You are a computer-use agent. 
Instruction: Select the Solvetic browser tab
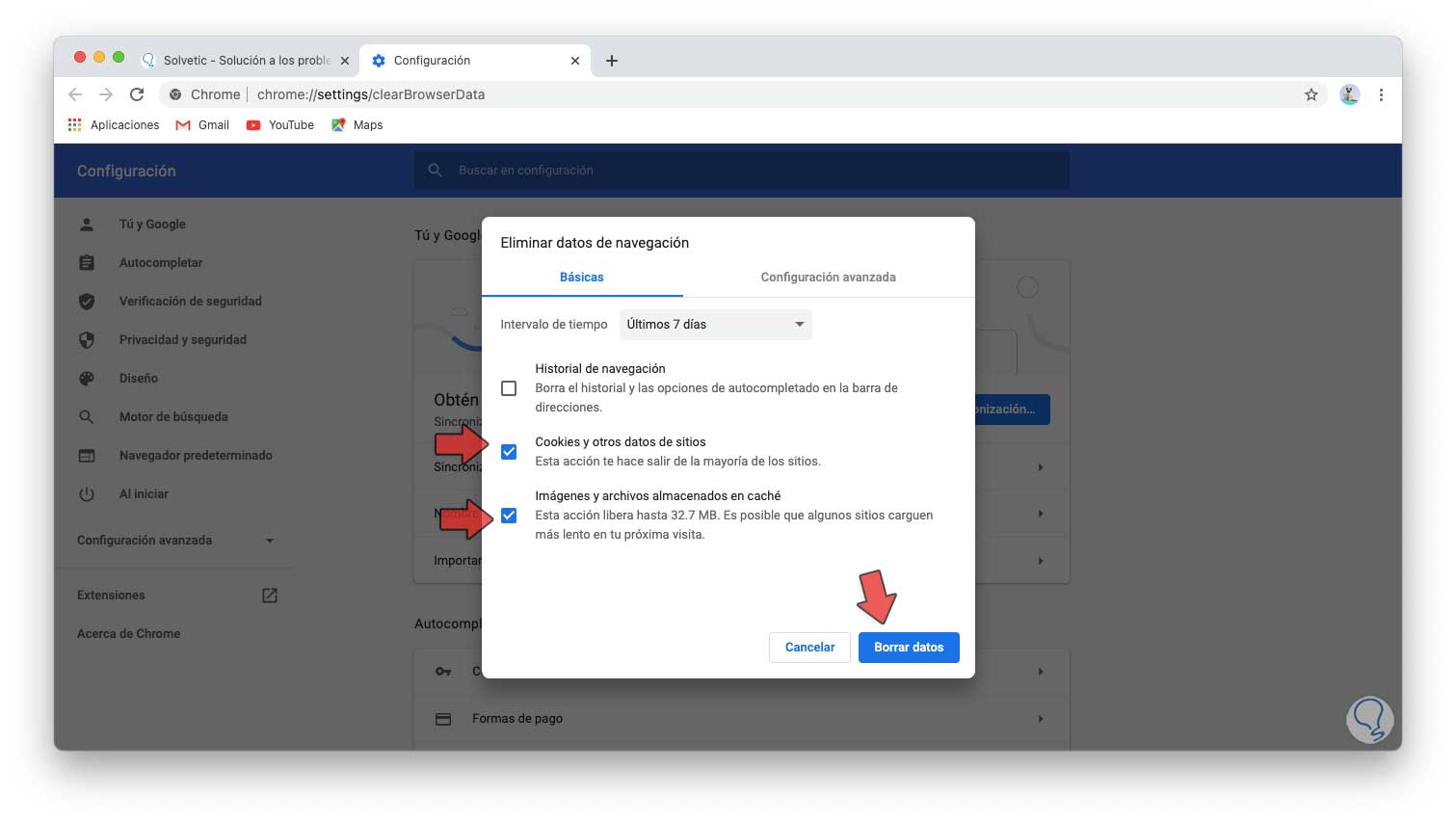click(236, 60)
